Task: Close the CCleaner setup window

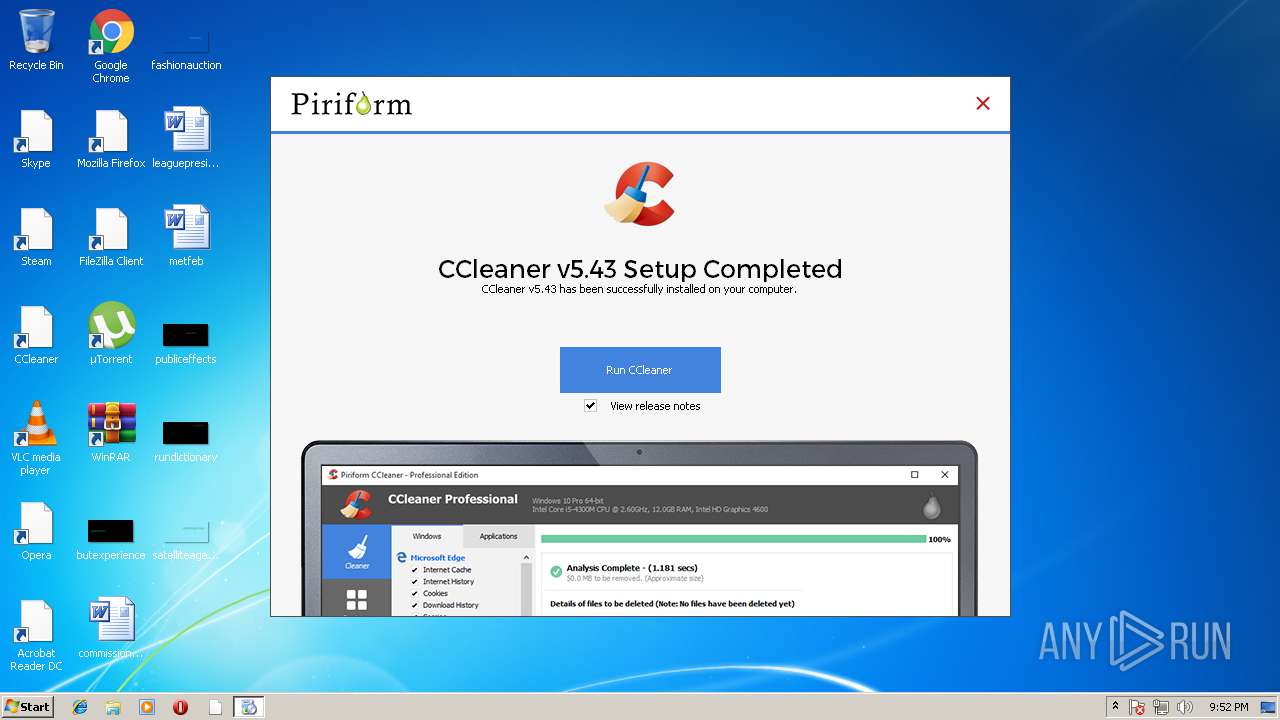Action: pyautogui.click(x=983, y=104)
